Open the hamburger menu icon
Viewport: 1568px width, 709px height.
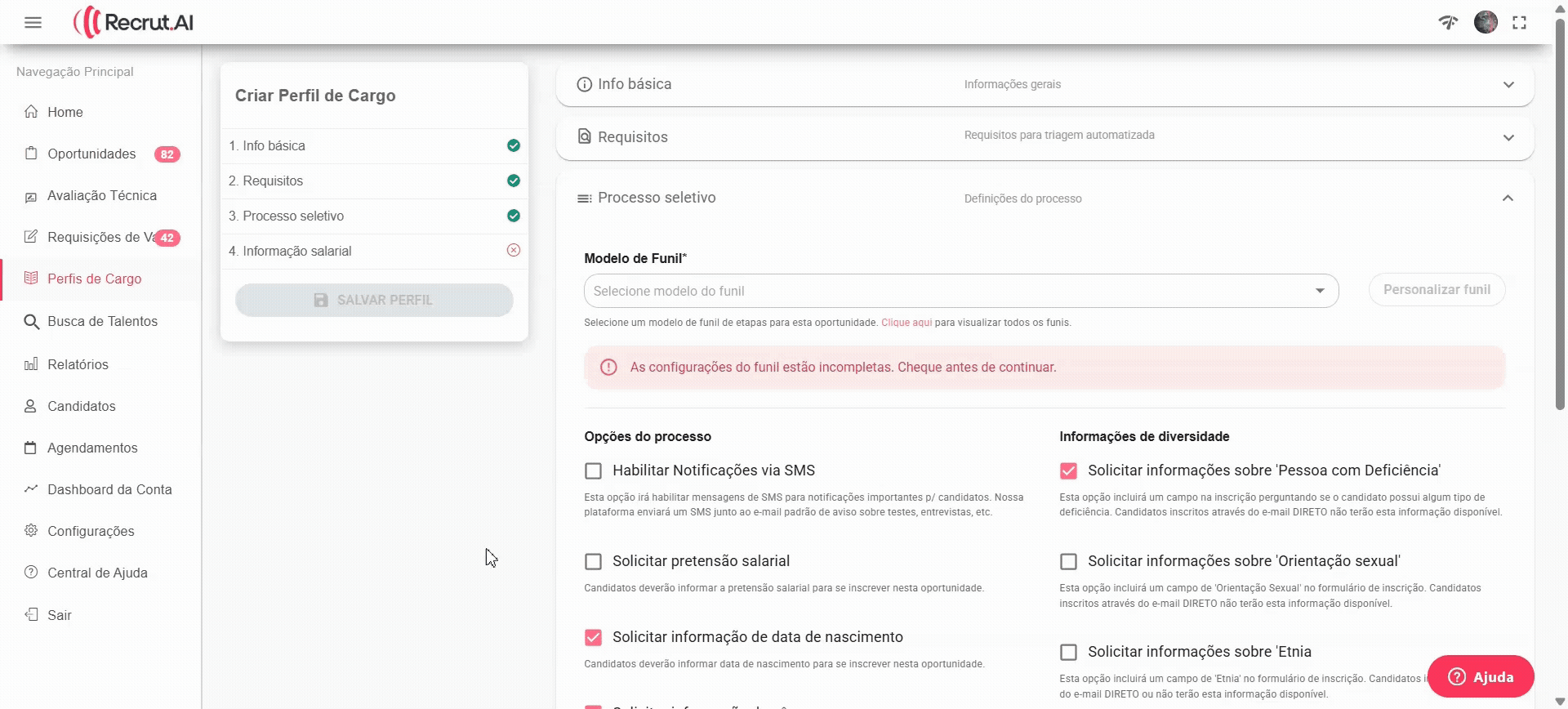point(33,23)
